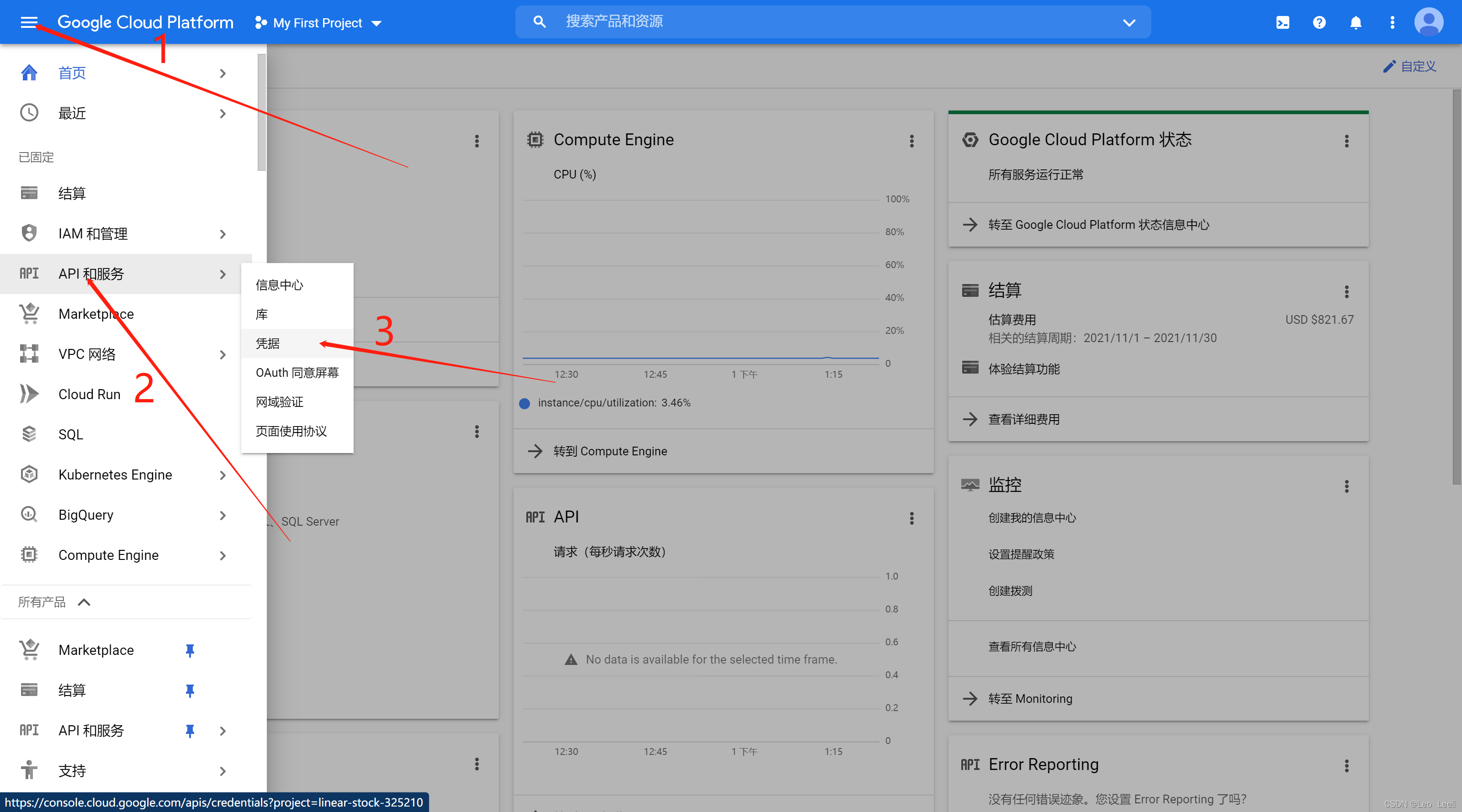1462x812 pixels.
Task: Unpin Marketplace from pinned products
Action: tap(190, 650)
